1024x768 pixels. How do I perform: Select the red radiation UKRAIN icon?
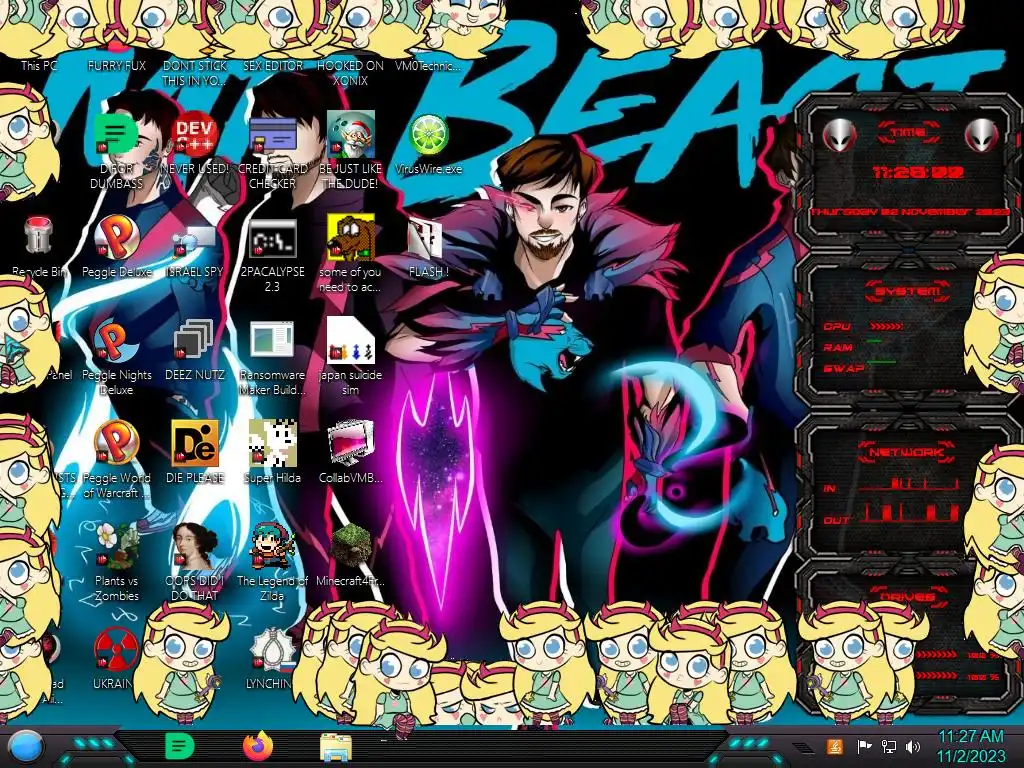[x=115, y=650]
